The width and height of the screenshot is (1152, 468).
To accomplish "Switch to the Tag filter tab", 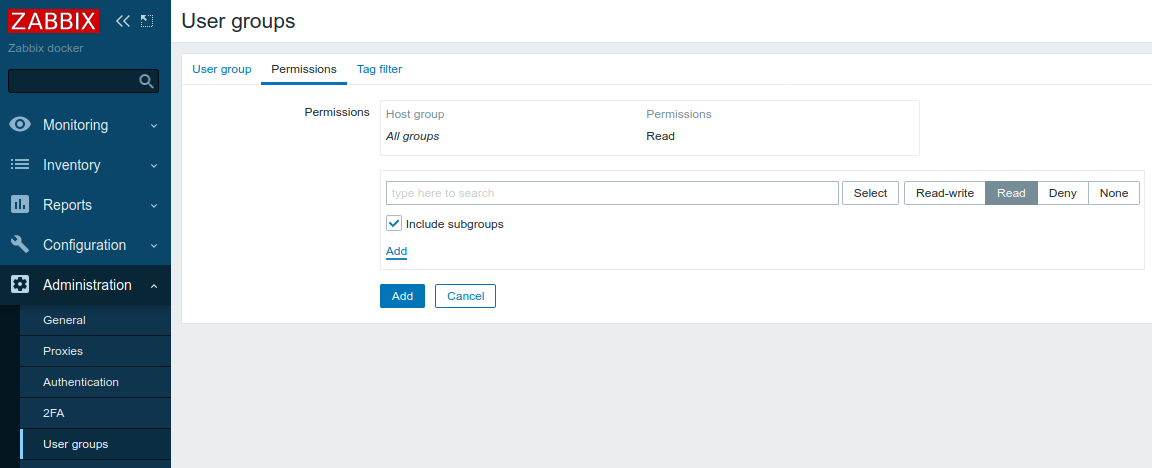I will click(379, 69).
